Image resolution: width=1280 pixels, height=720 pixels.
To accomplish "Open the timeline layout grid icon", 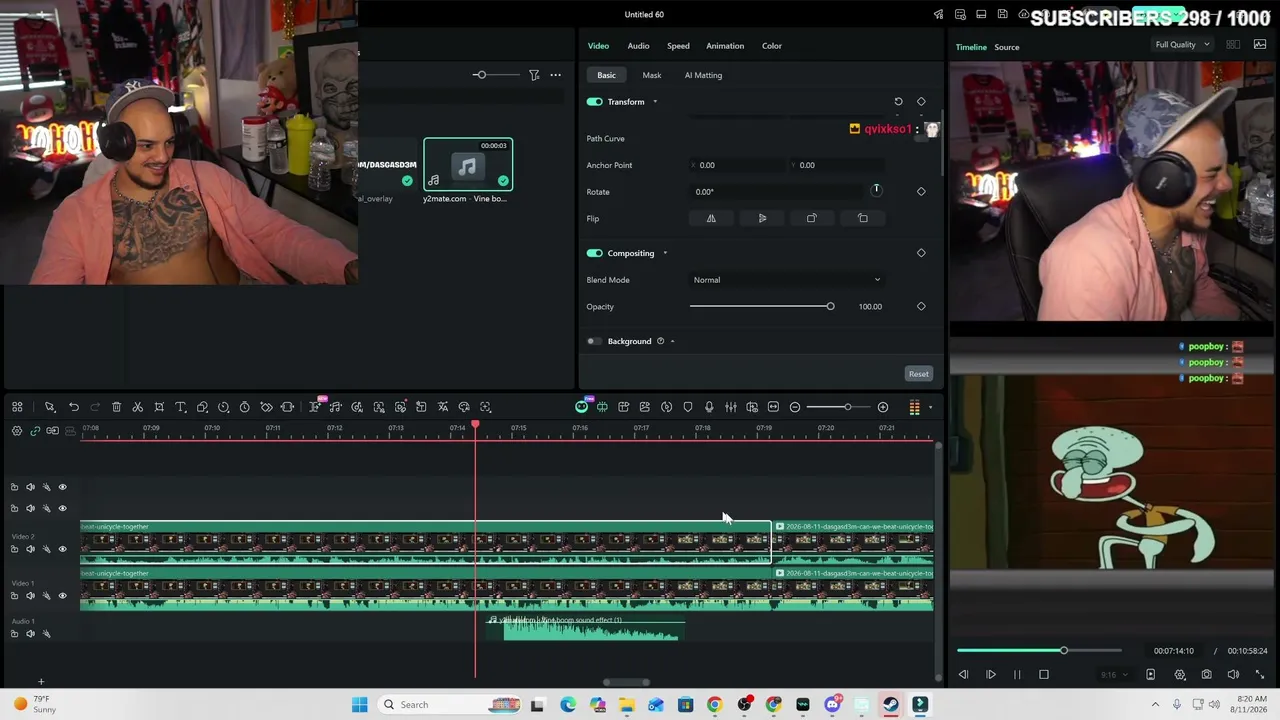I will pos(17,407).
